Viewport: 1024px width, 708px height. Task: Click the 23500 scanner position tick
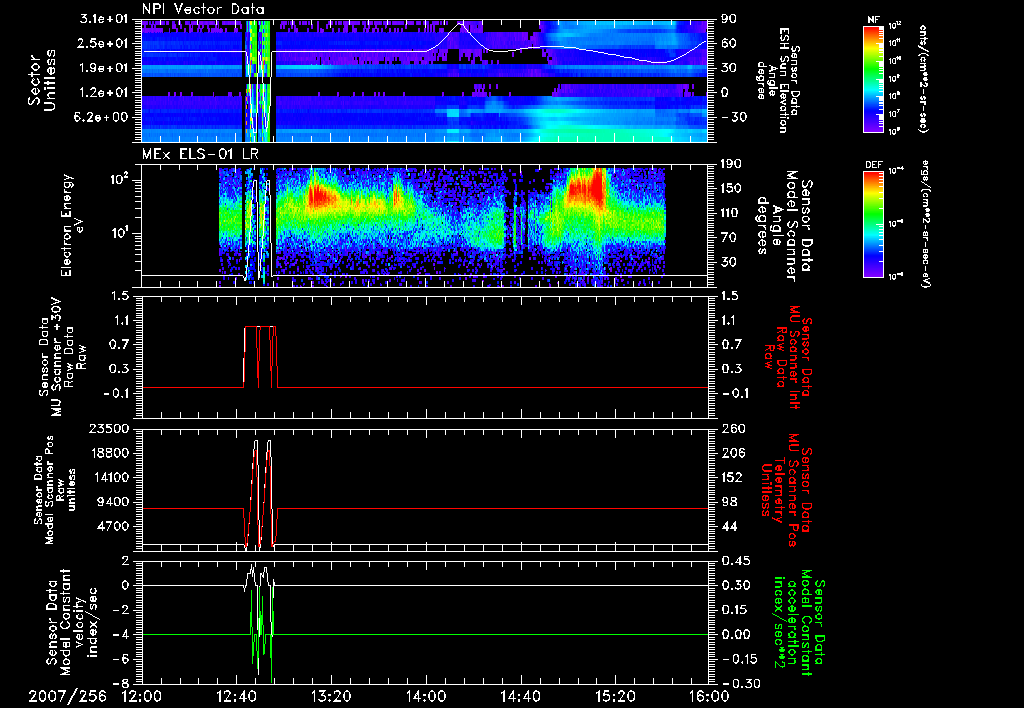click(111, 429)
